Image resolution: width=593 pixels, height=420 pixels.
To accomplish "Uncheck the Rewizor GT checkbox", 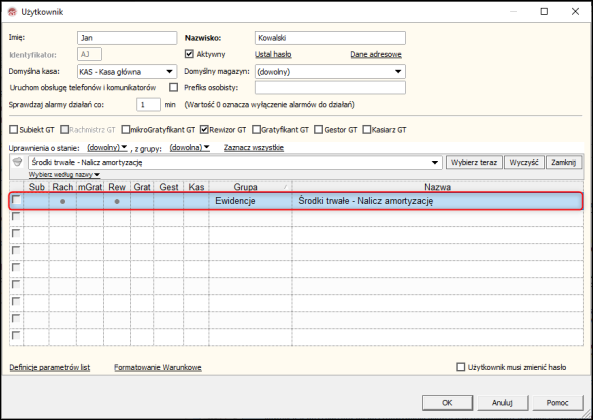I will click(x=204, y=130).
